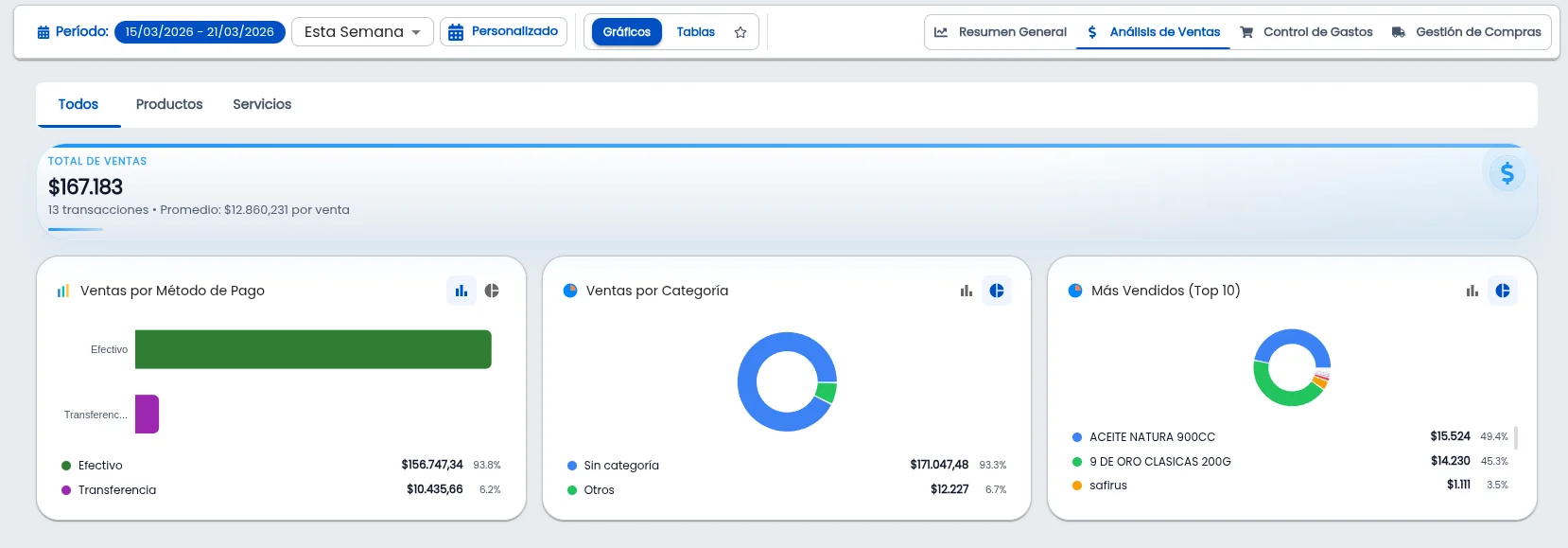
Task: Click the calendar icon next to Período
Action: click(43, 32)
